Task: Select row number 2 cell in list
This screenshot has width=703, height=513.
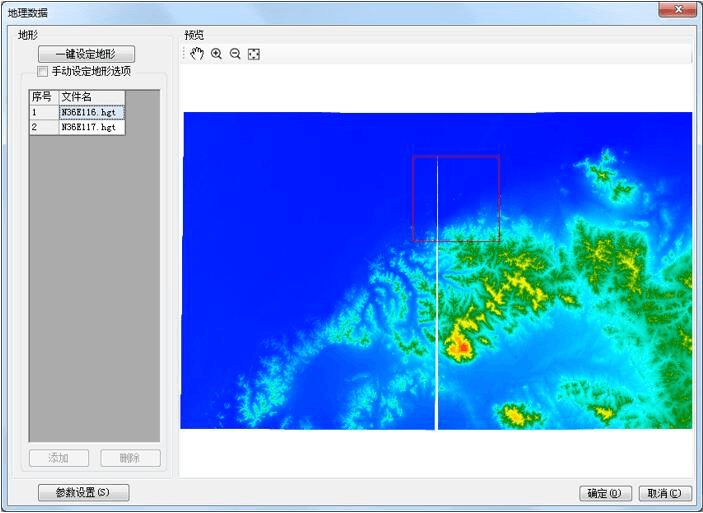Action: tap(43, 128)
